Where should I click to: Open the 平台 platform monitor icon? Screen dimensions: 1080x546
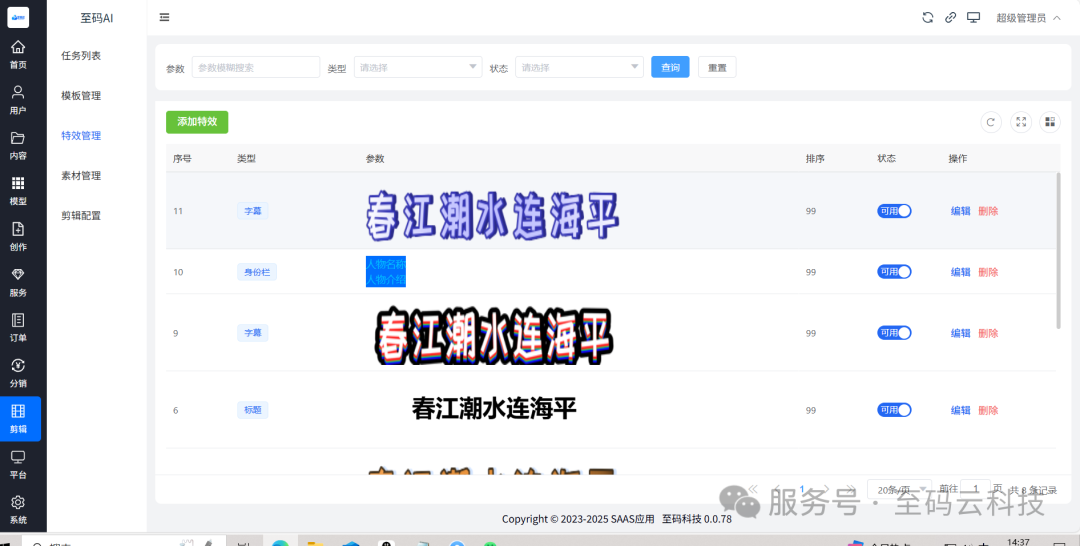coord(18,464)
